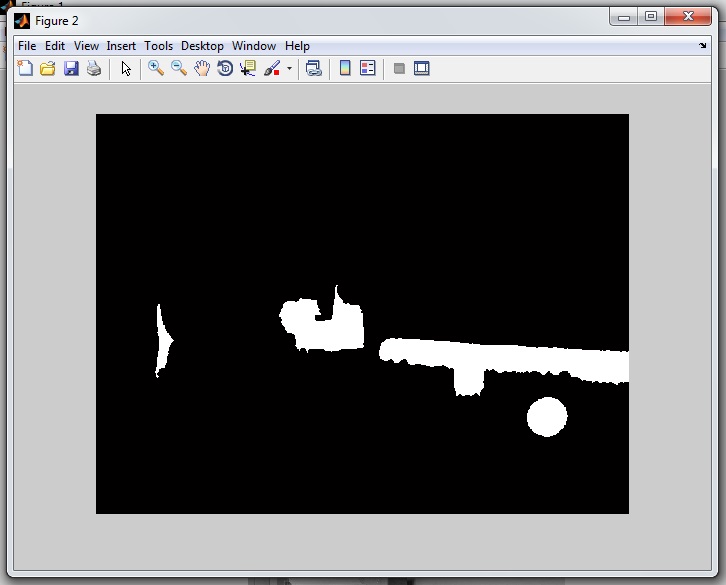Open the Desktop menu
This screenshot has width=726, height=585.
pyautogui.click(x=202, y=46)
